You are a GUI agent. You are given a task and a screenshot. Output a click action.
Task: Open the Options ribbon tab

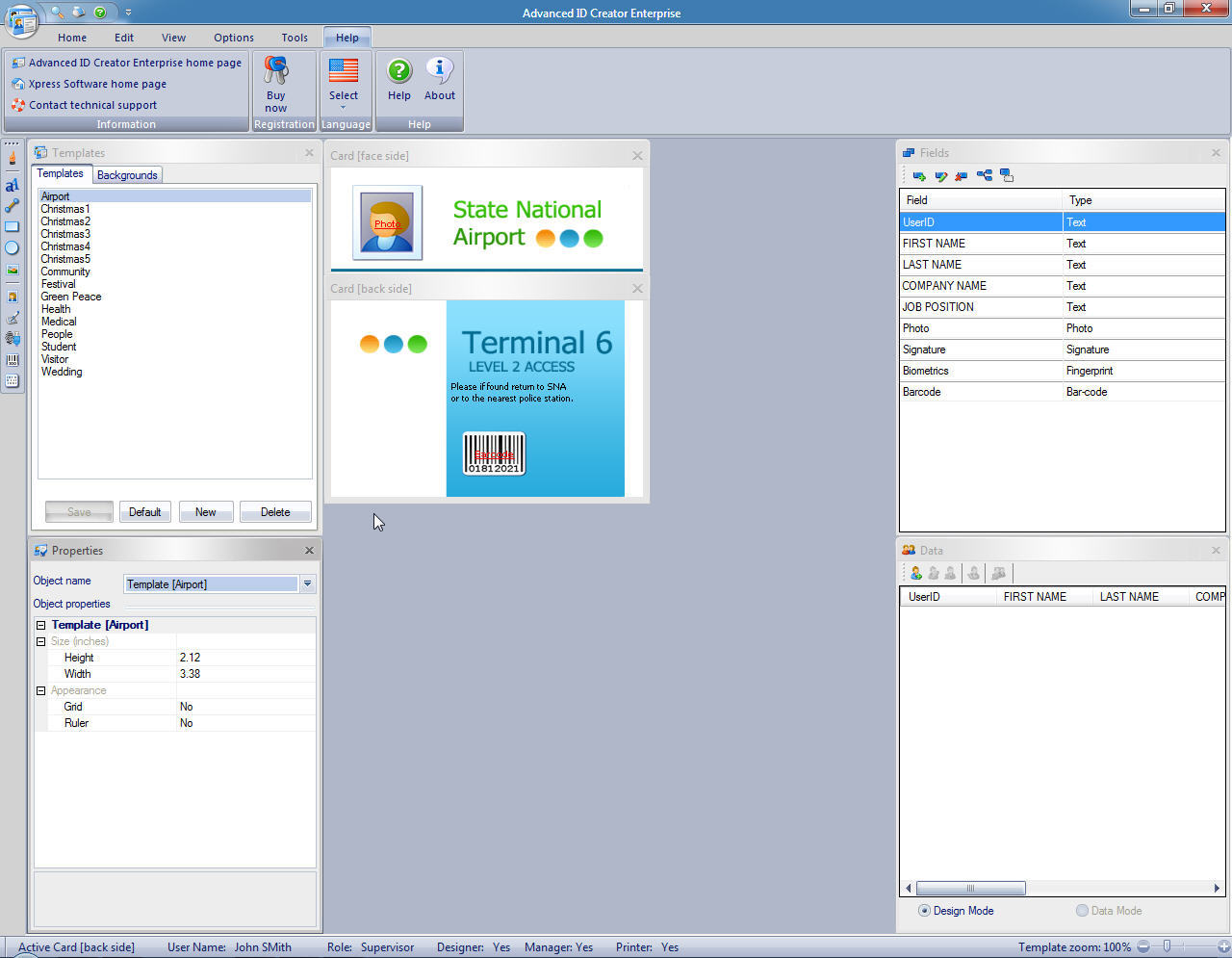pos(234,38)
